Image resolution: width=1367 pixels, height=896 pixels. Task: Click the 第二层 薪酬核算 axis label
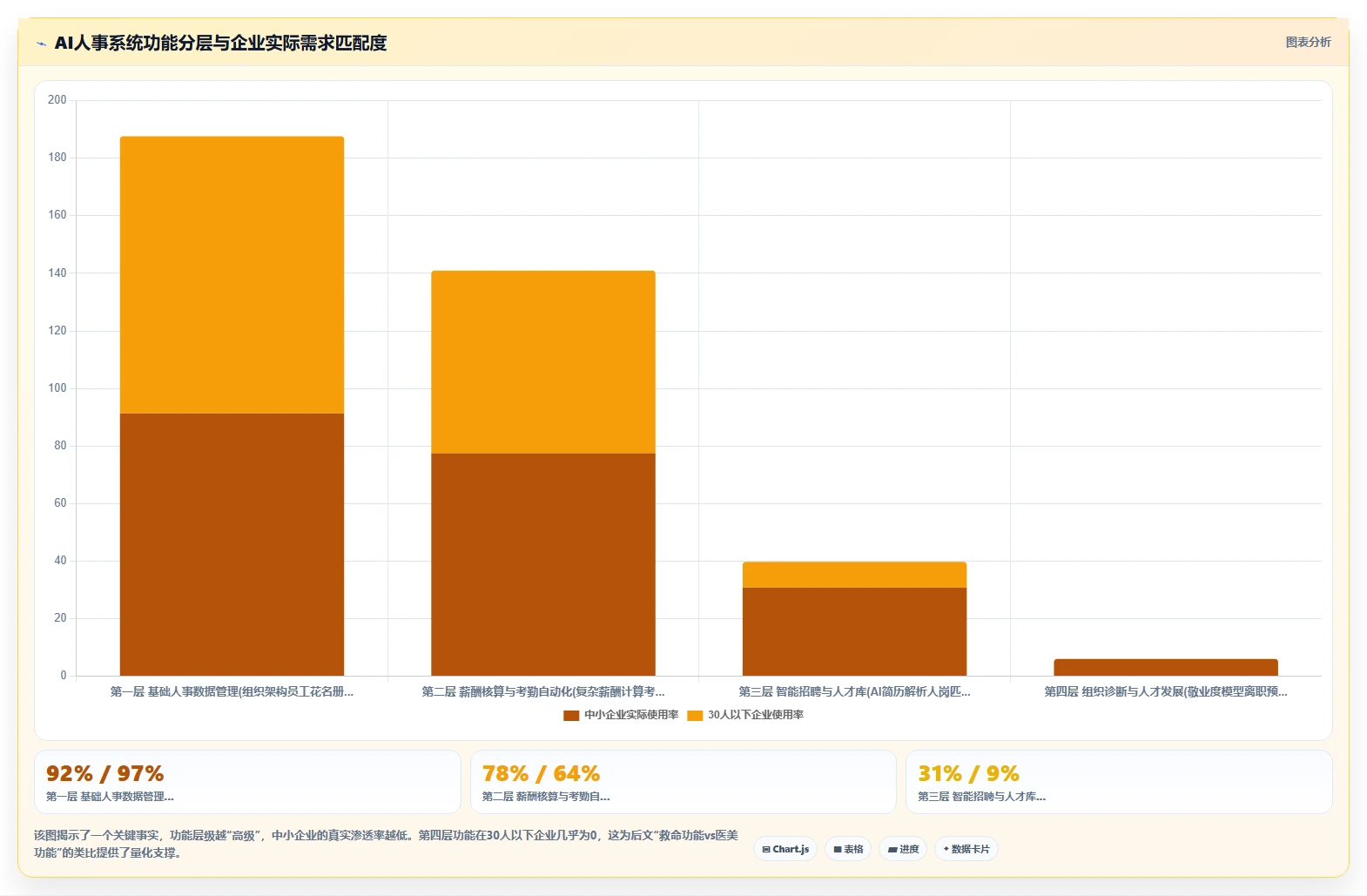pyautogui.click(x=543, y=691)
